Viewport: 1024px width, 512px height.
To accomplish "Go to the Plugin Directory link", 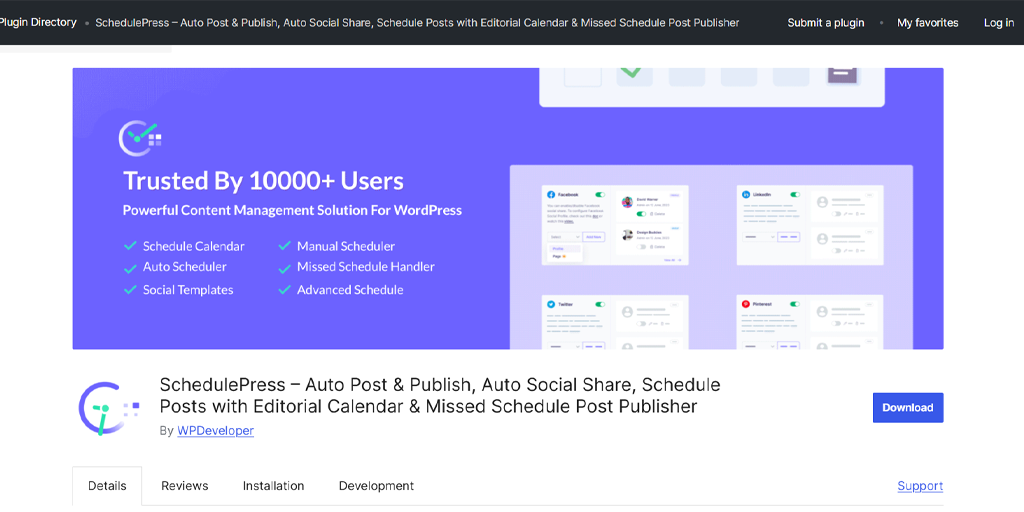I will click(x=38, y=22).
